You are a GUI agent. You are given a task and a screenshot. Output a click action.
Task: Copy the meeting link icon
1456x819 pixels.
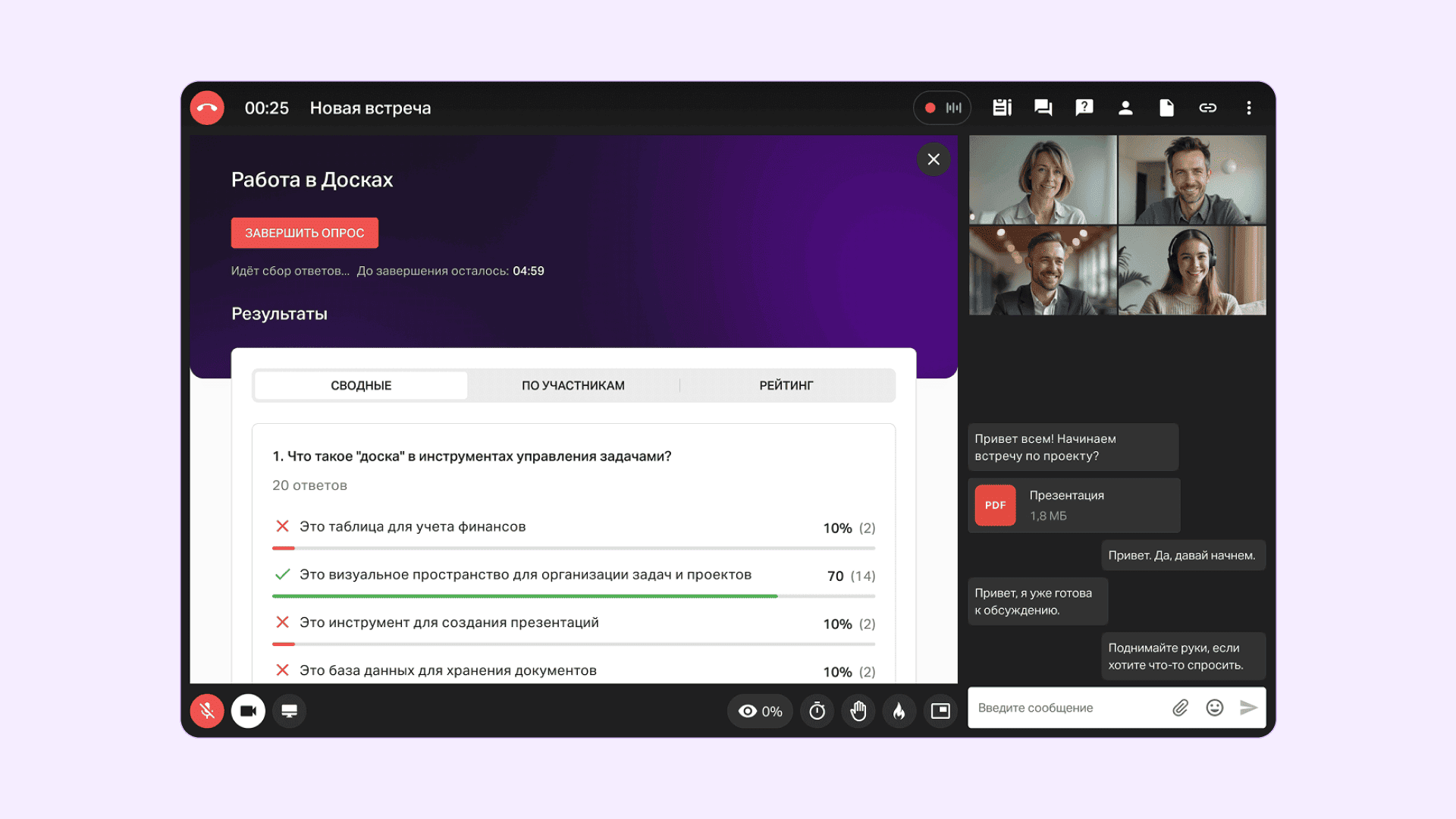pos(1207,108)
